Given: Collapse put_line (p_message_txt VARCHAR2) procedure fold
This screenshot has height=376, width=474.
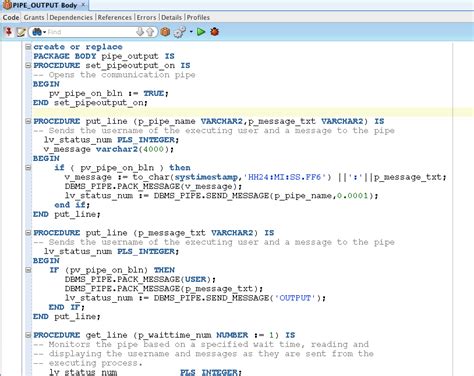Looking at the screenshot, I should coord(28,233).
